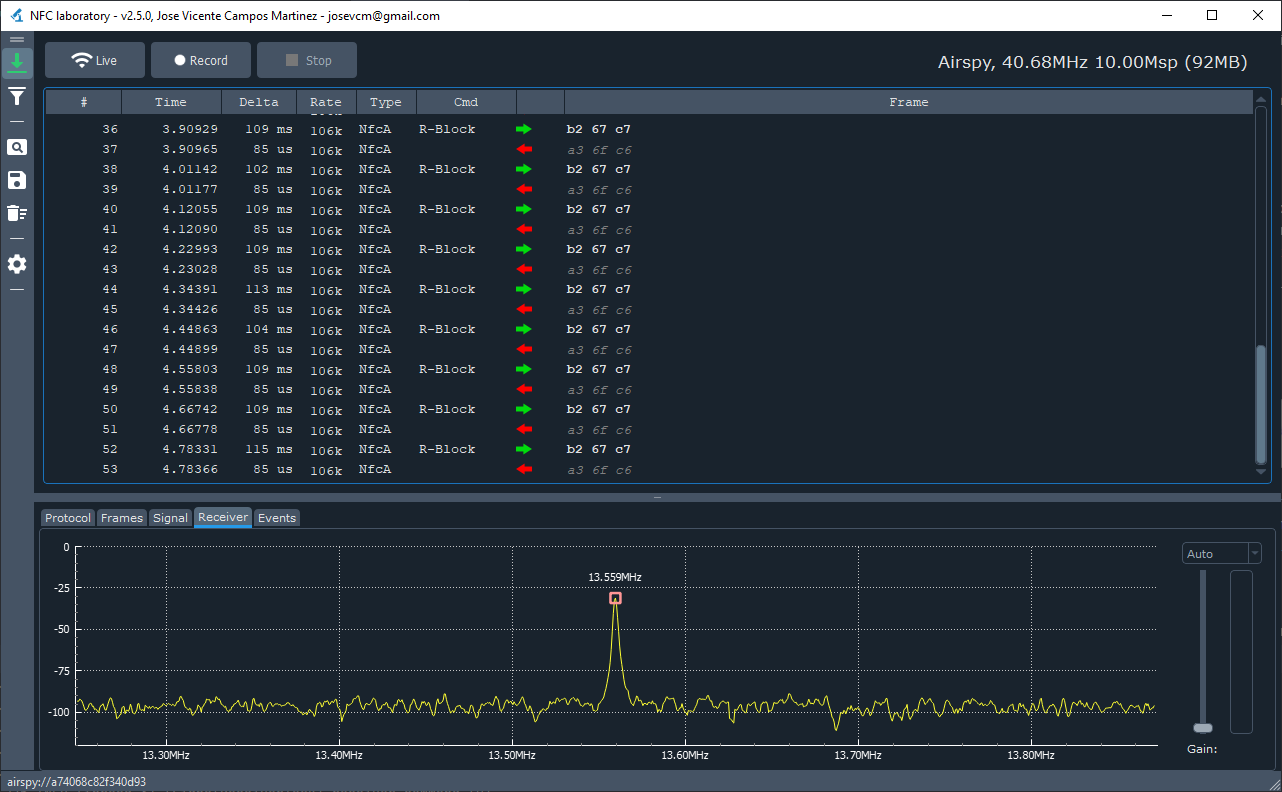The height and width of the screenshot is (792, 1282).
Task: Select frame row with time 3.90965
Action: pyautogui.click(x=648, y=149)
